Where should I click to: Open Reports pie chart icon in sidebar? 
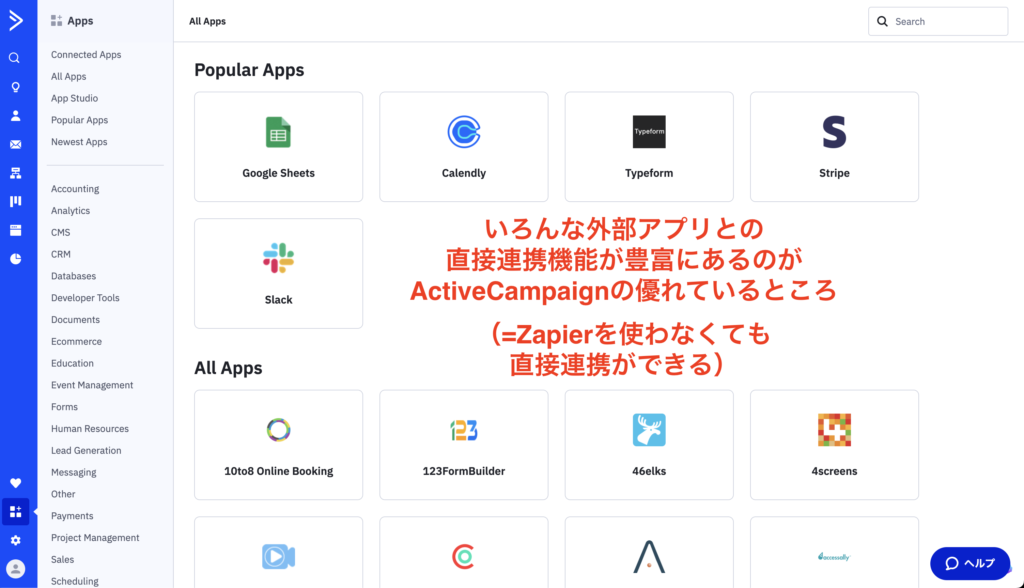[15, 259]
